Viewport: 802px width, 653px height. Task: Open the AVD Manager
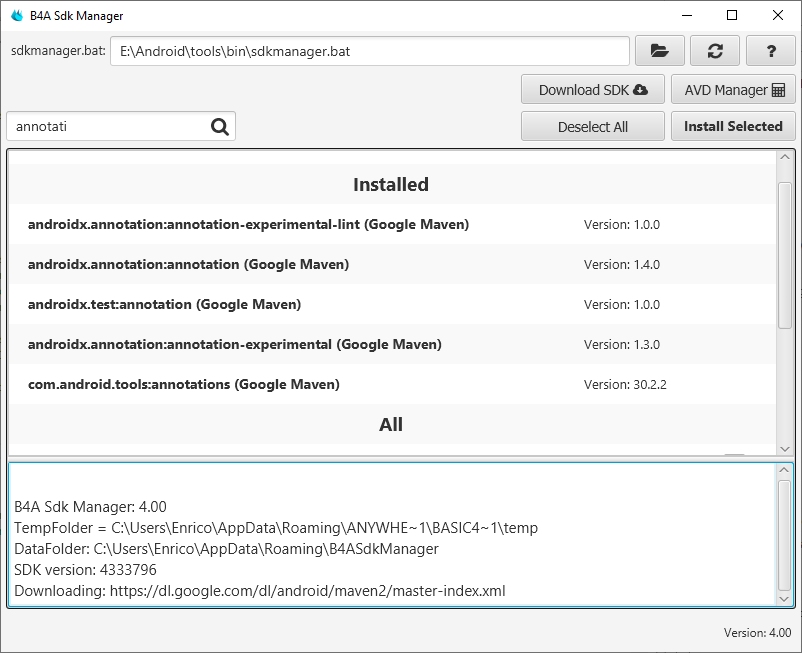733,89
